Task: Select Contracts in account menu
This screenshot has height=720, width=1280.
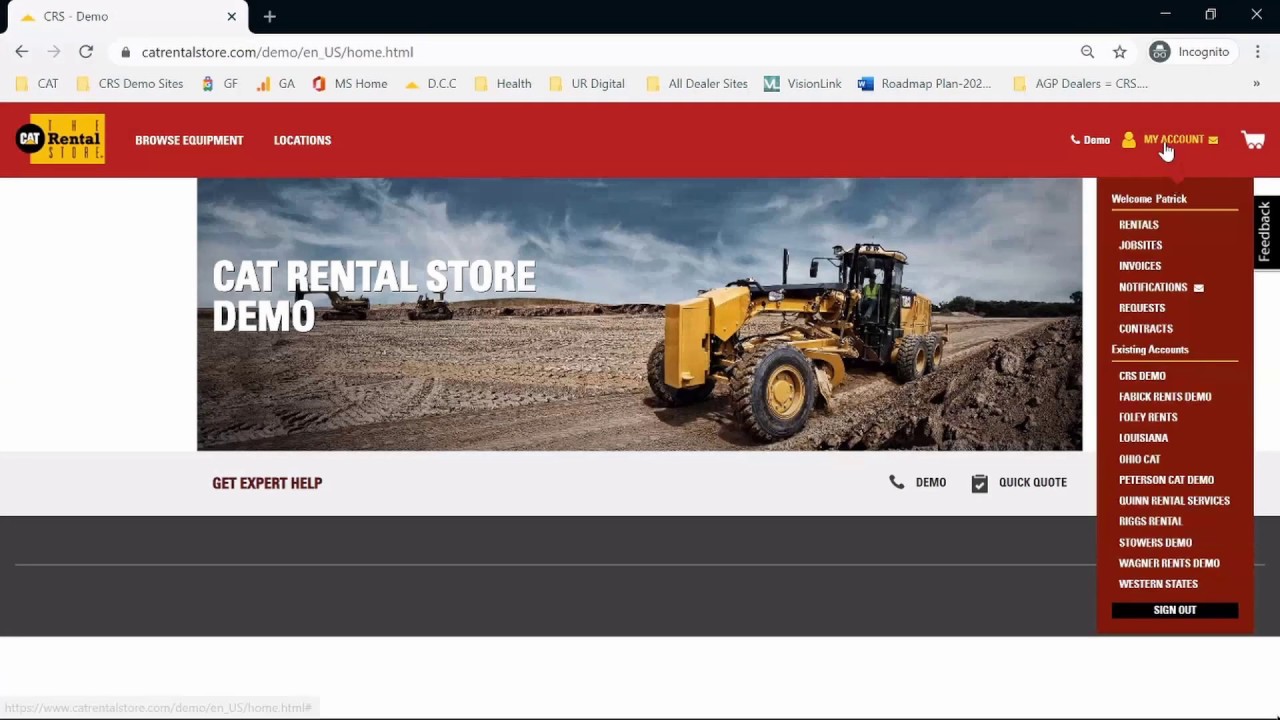Action: pos(1146,329)
